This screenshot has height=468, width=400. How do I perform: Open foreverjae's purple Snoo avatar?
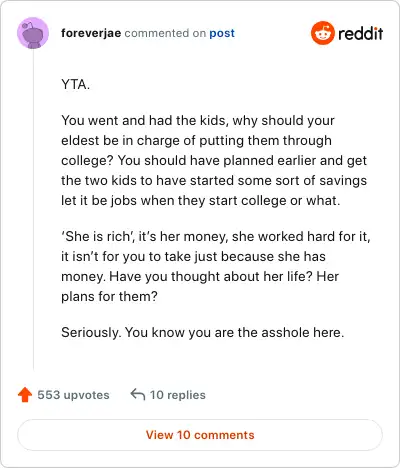point(33,33)
